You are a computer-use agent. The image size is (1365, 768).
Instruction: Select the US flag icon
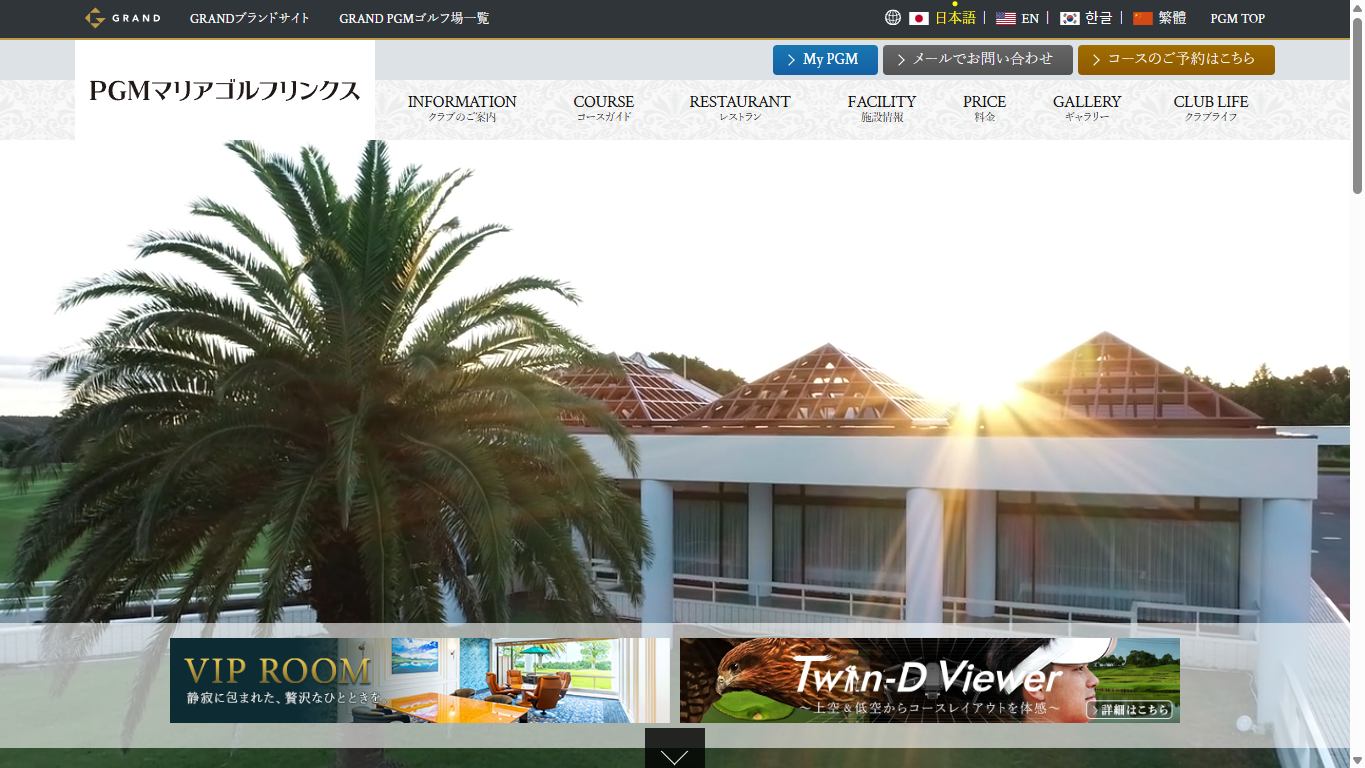(1006, 18)
